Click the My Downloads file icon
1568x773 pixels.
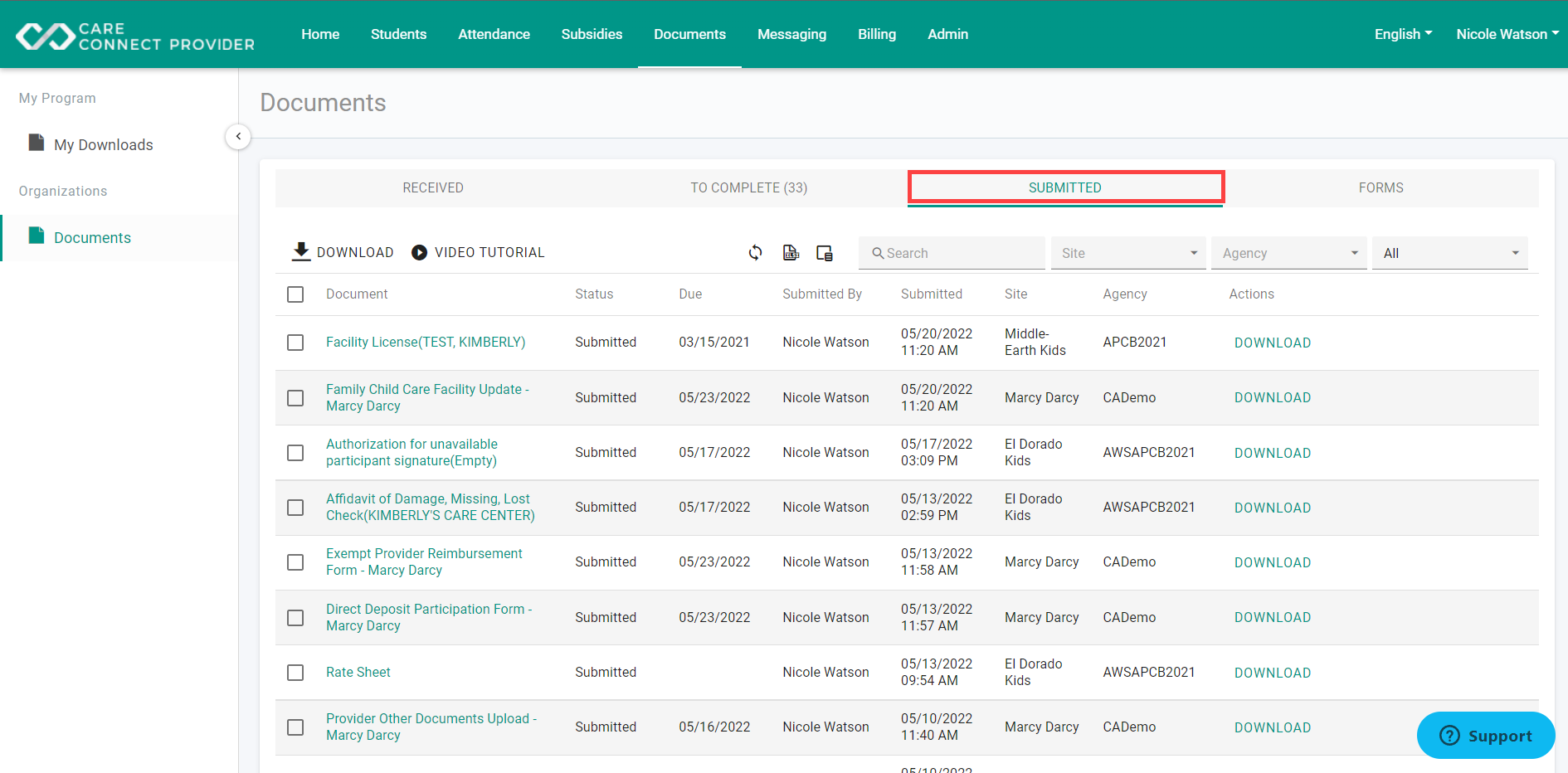[36, 143]
